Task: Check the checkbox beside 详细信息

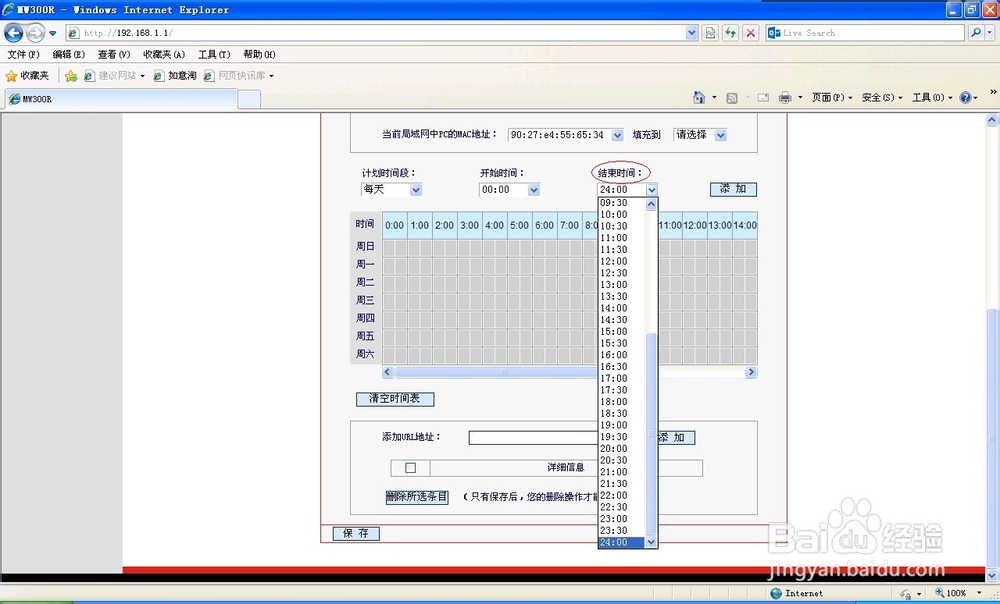Action: pos(411,467)
